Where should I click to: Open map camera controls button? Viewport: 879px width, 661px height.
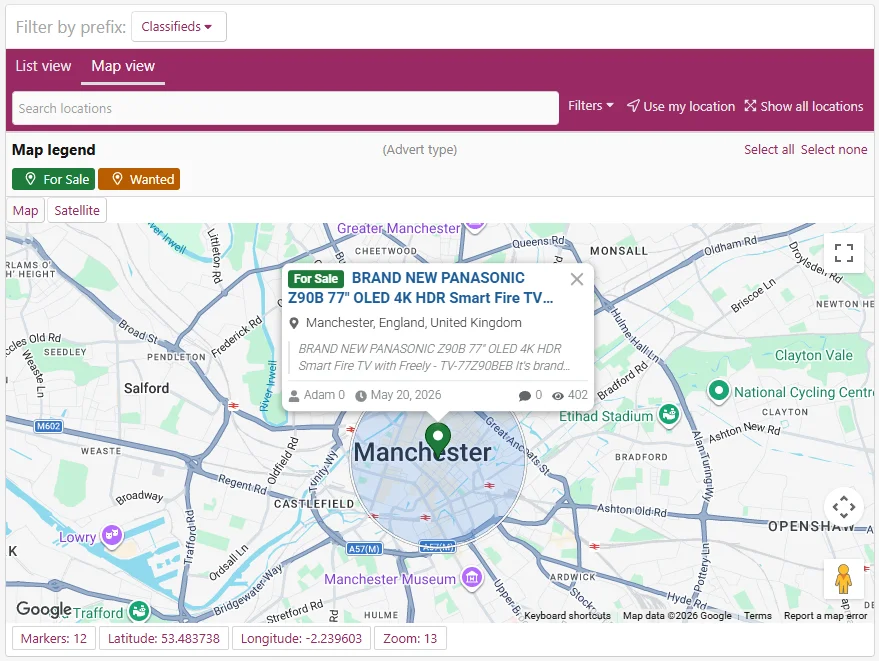click(x=844, y=507)
